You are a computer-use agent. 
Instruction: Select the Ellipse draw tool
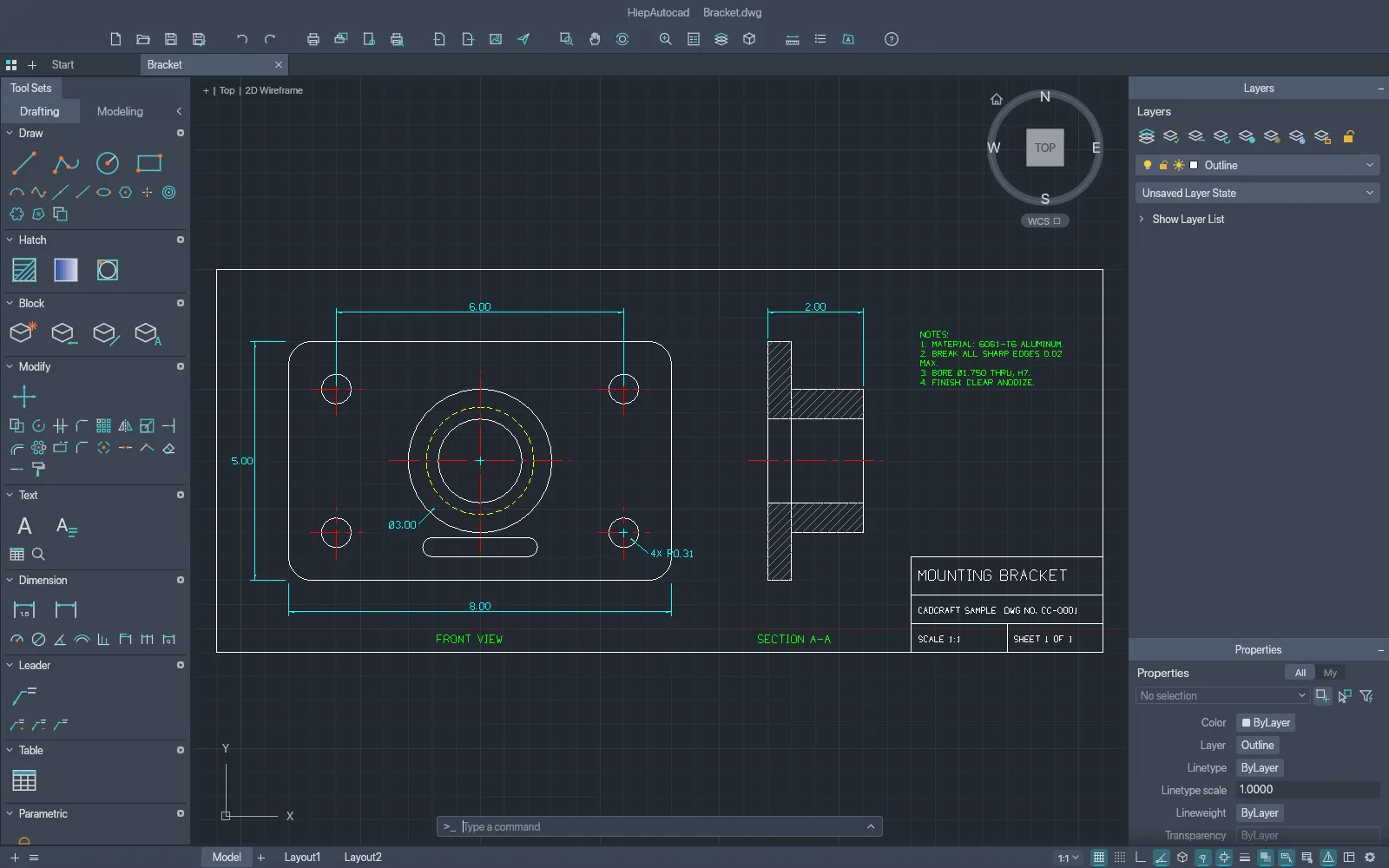click(x=104, y=193)
